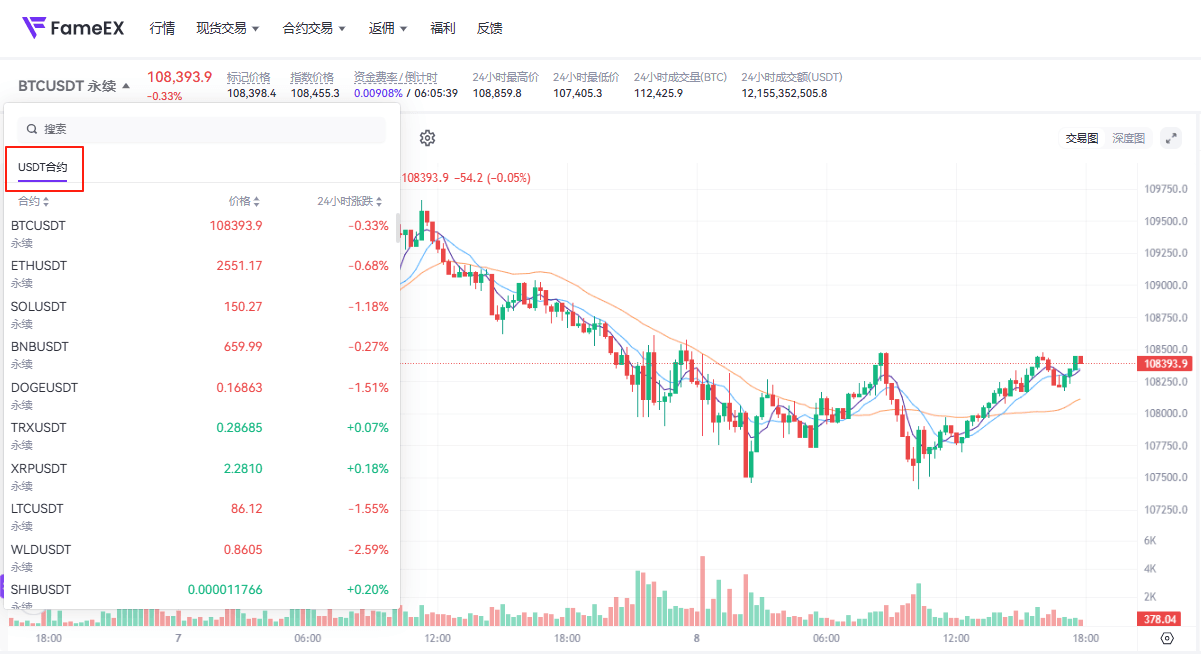Go to the 行情 page
Viewport: 1201px width, 656px height.
(x=162, y=28)
